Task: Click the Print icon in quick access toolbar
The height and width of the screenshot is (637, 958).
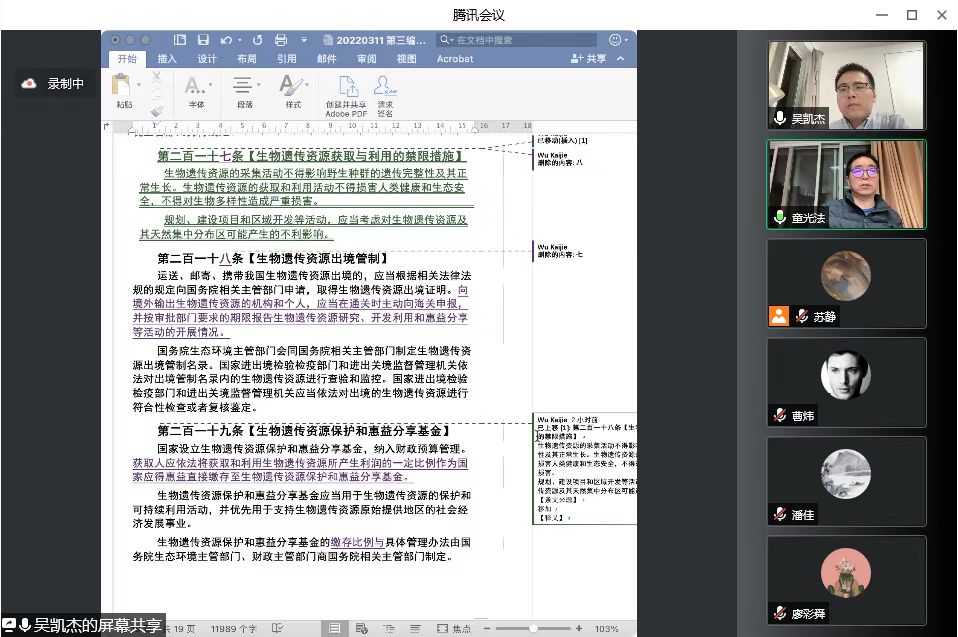Action: click(x=279, y=40)
